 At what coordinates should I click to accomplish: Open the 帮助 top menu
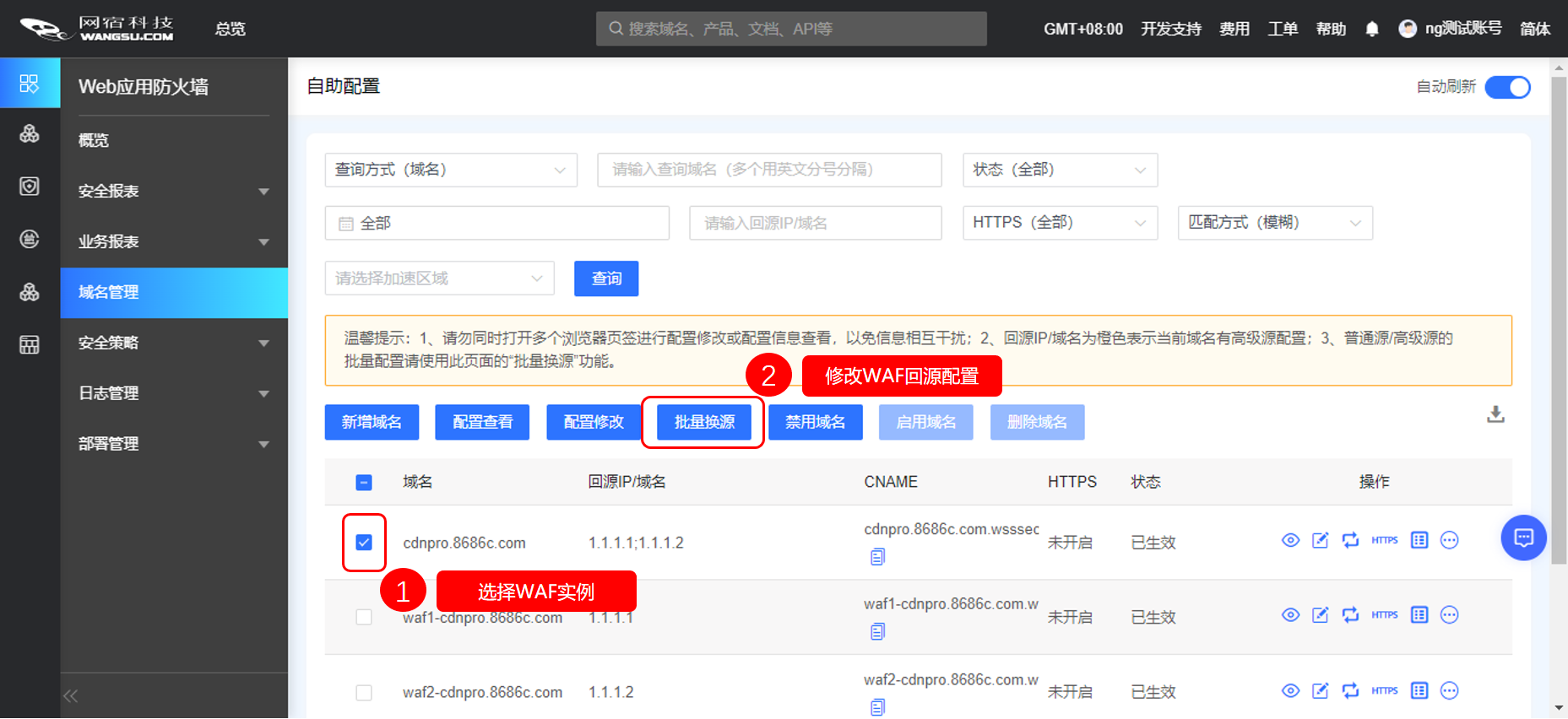[x=1331, y=29]
